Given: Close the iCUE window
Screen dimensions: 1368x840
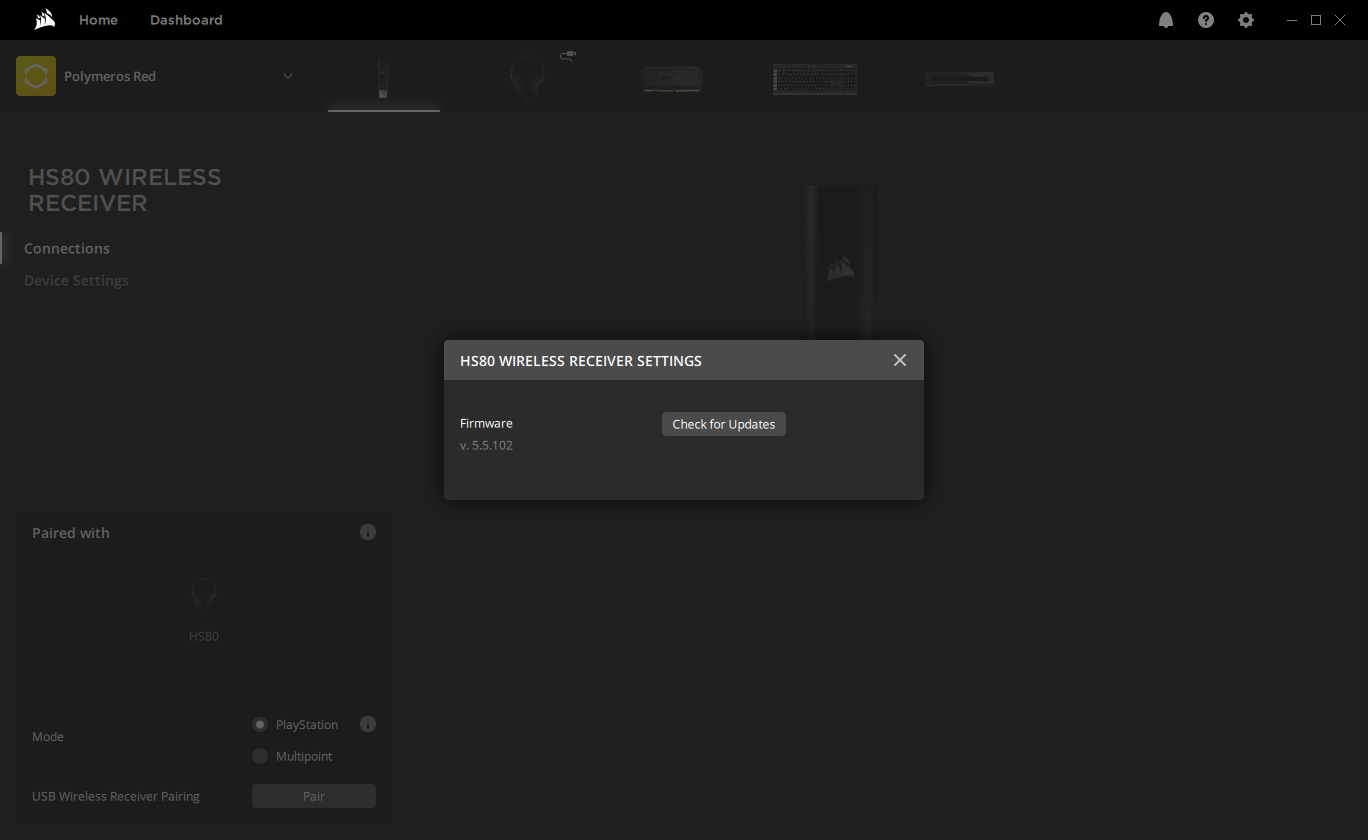Looking at the screenshot, I should [x=1342, y=20].
